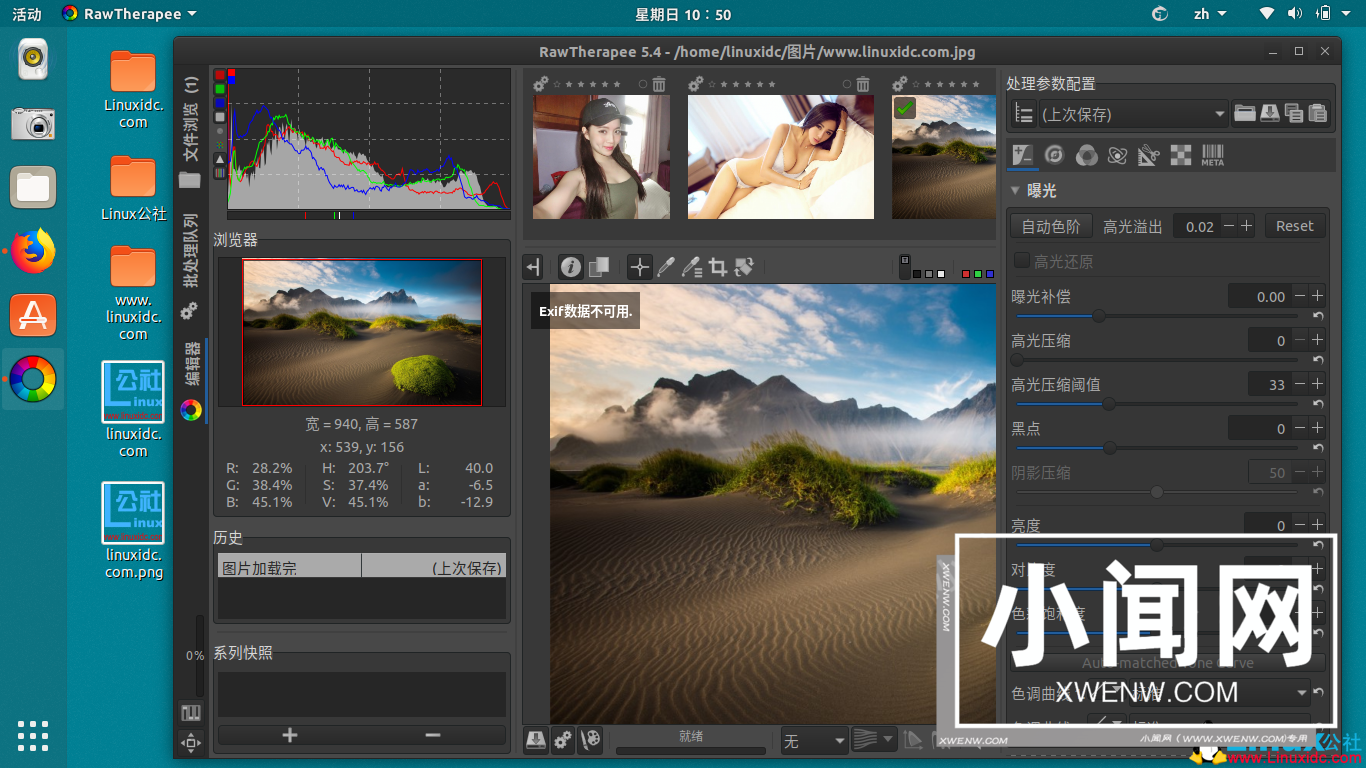
Task: Open the Linux公社 desktop folder
Action: point(133,188)
